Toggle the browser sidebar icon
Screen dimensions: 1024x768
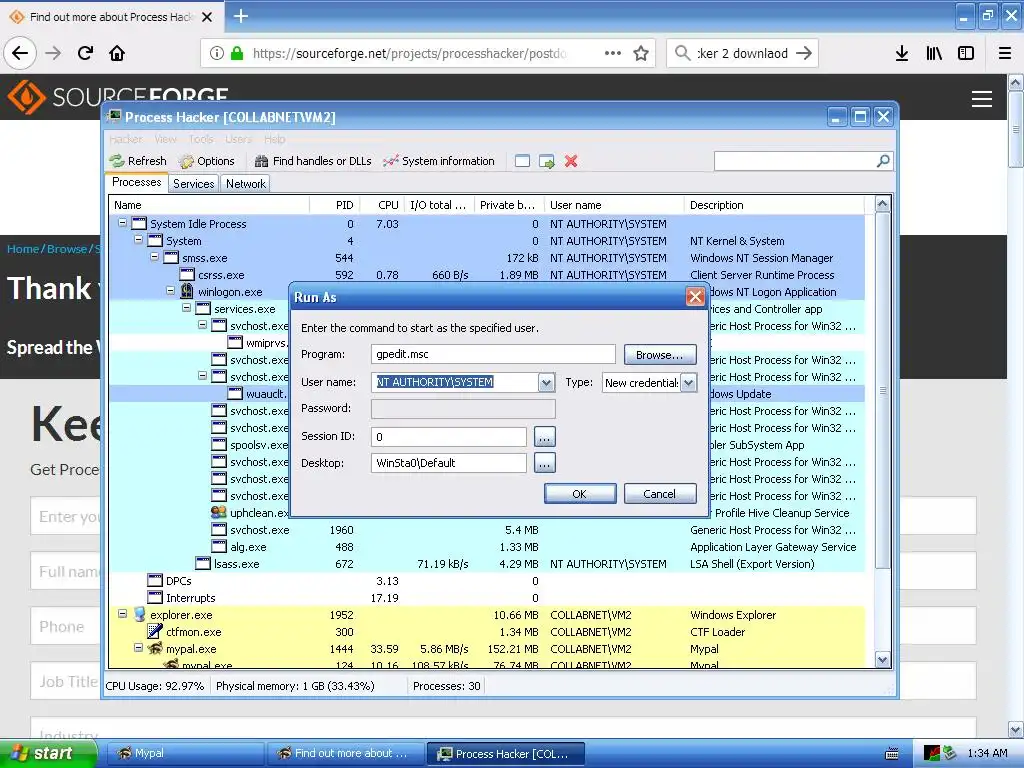click(966, 53)
